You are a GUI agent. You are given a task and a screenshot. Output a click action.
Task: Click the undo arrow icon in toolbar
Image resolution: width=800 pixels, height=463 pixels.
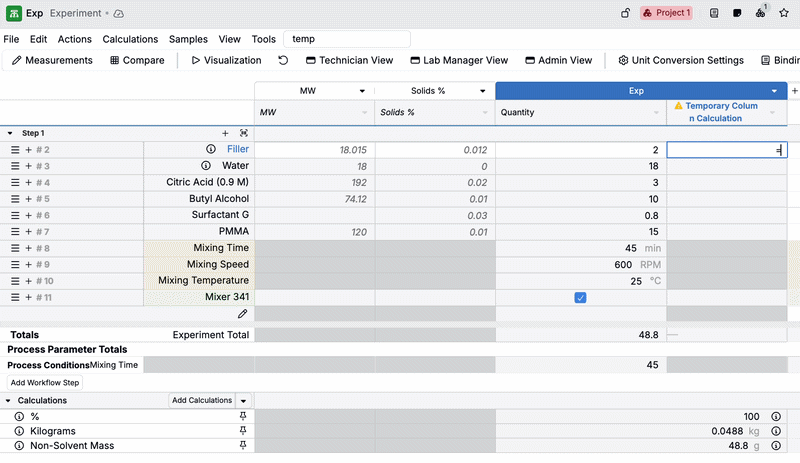pyautogui.click(x=283, y=60)
